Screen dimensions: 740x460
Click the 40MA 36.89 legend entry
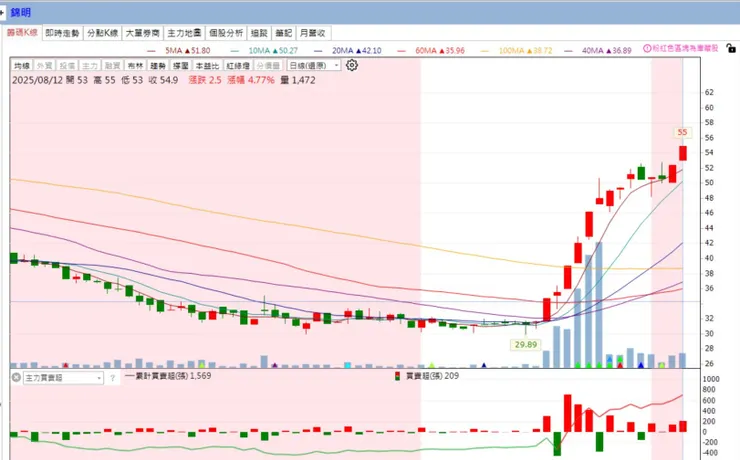597,50
